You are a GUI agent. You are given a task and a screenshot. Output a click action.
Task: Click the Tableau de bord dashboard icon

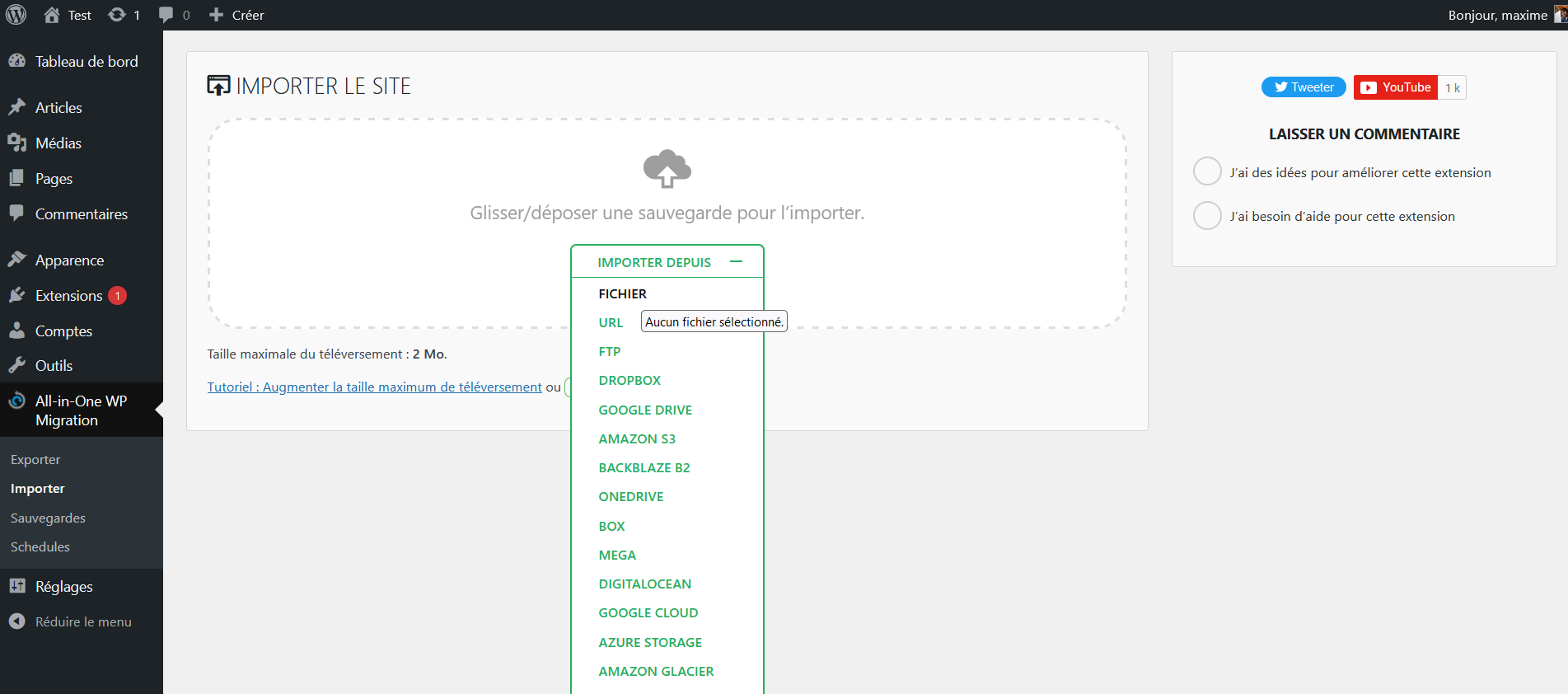(16, 61)
